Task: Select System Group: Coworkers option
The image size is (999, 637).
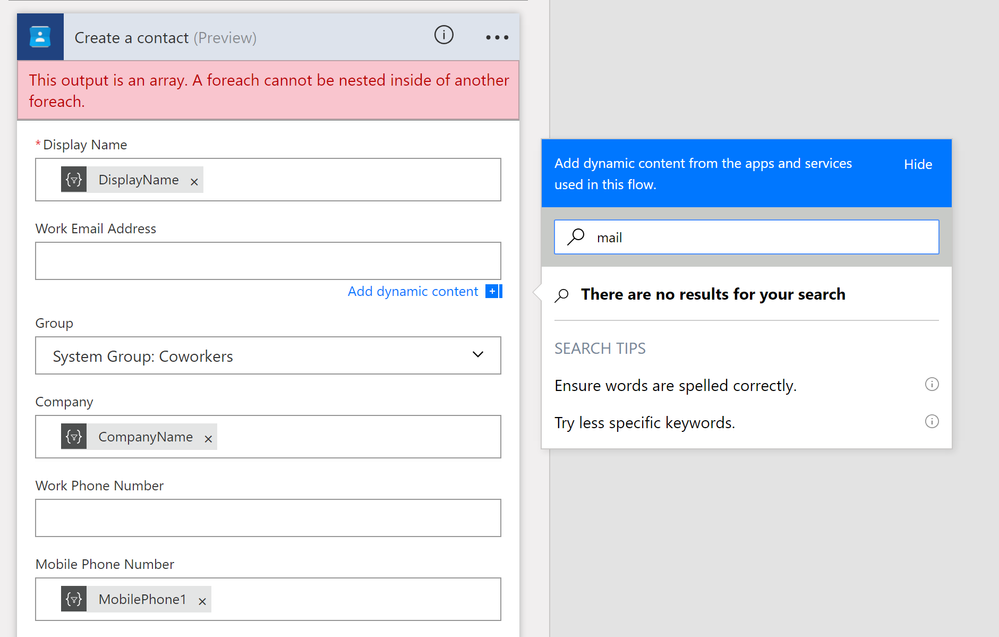Action: tap(140, 355)
